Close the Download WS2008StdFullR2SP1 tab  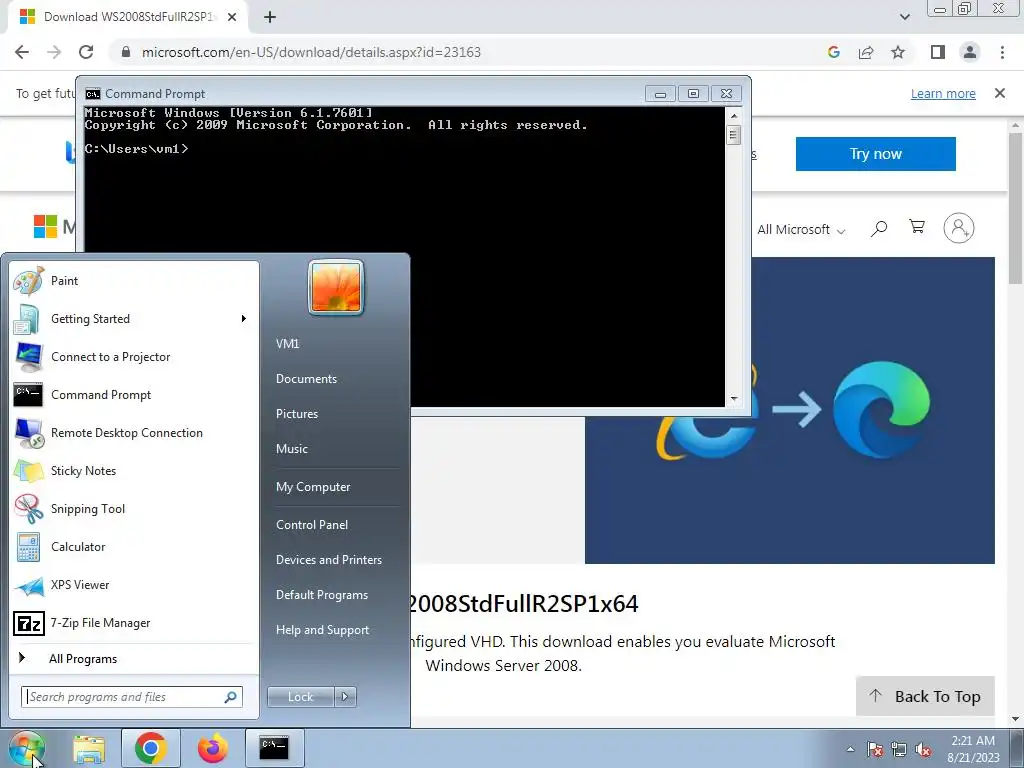point(232,17)
